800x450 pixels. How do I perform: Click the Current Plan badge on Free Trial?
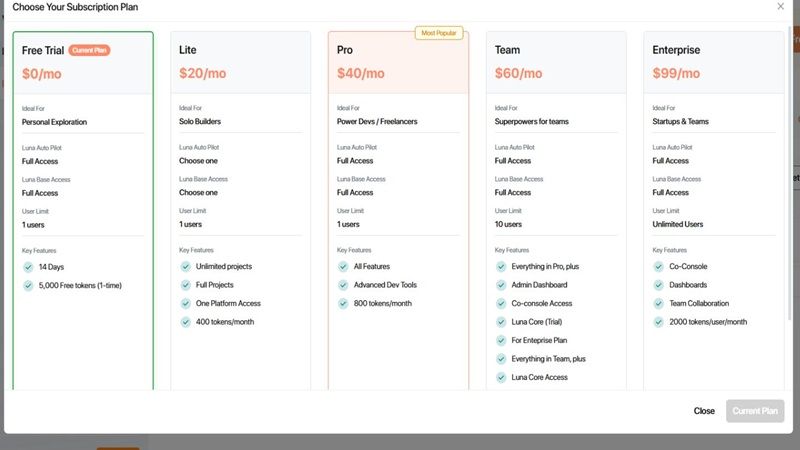click(89, 50)
